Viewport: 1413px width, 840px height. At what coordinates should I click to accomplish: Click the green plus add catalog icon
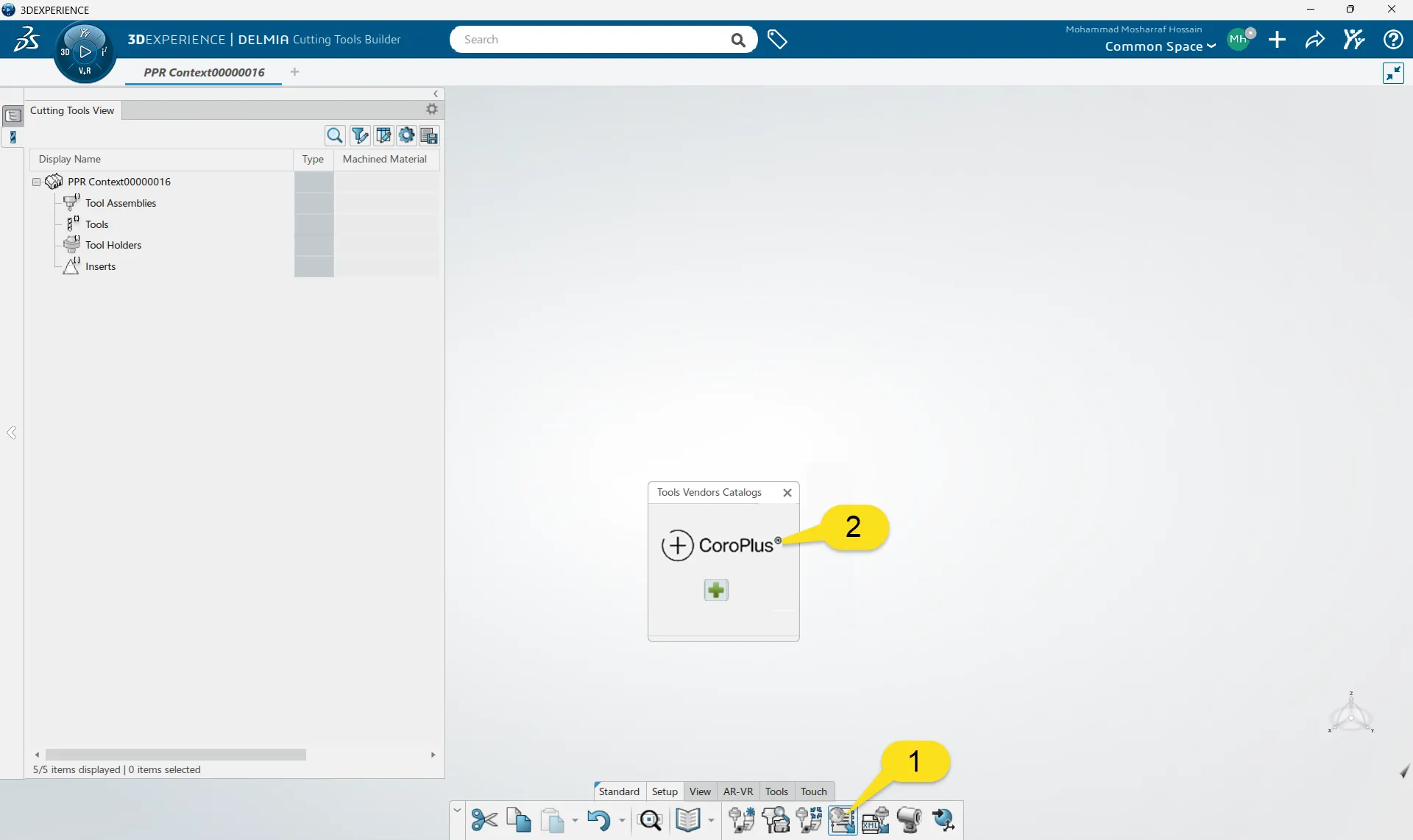pyautogui.click(x=715, y=590)
